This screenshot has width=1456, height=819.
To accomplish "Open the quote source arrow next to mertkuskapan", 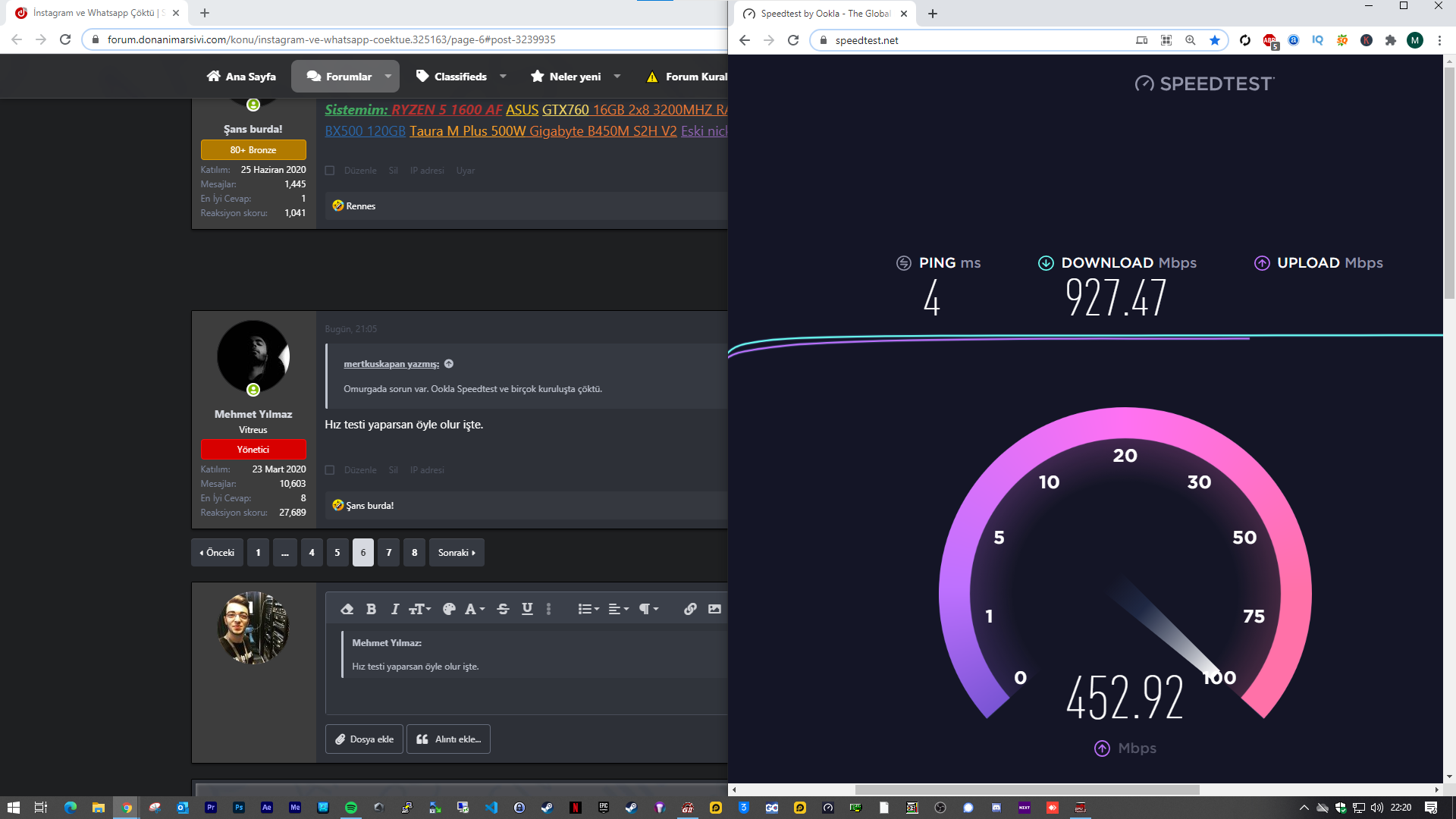I will (x=449, y=364).
